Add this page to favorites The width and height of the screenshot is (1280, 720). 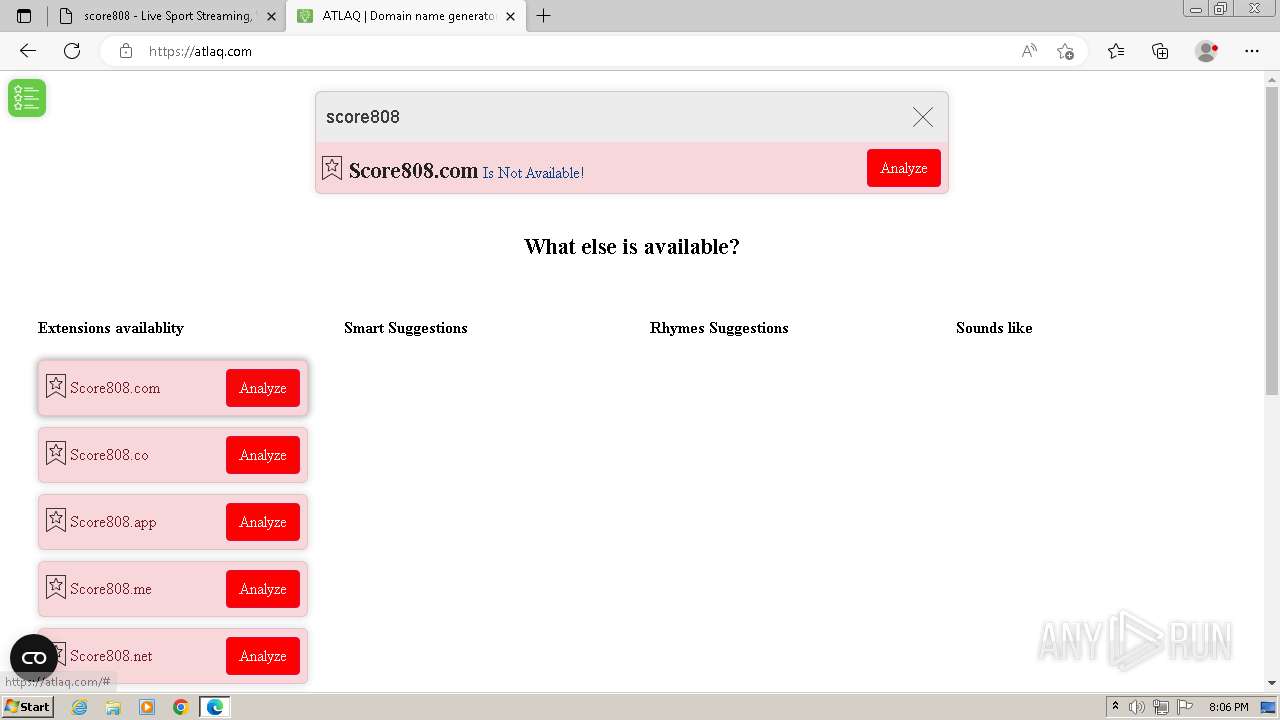click(1065, 51)
